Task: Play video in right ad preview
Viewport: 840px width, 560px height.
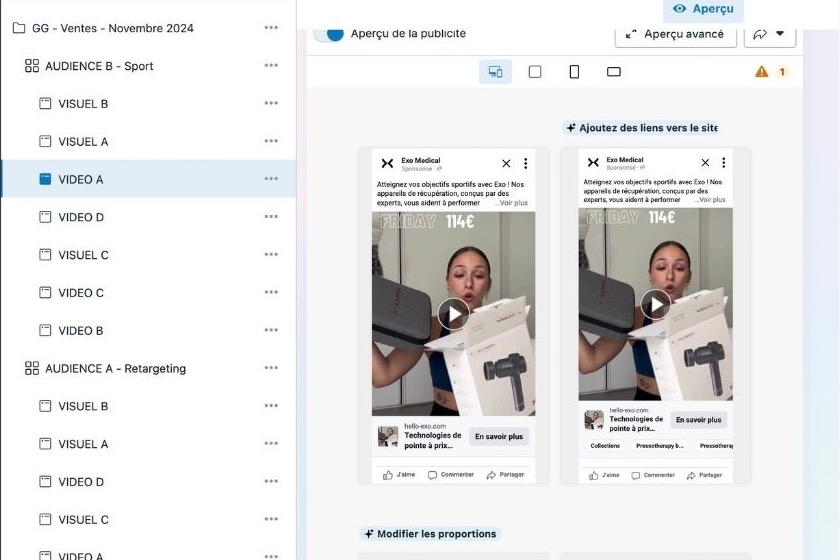Action: [656, 304]
